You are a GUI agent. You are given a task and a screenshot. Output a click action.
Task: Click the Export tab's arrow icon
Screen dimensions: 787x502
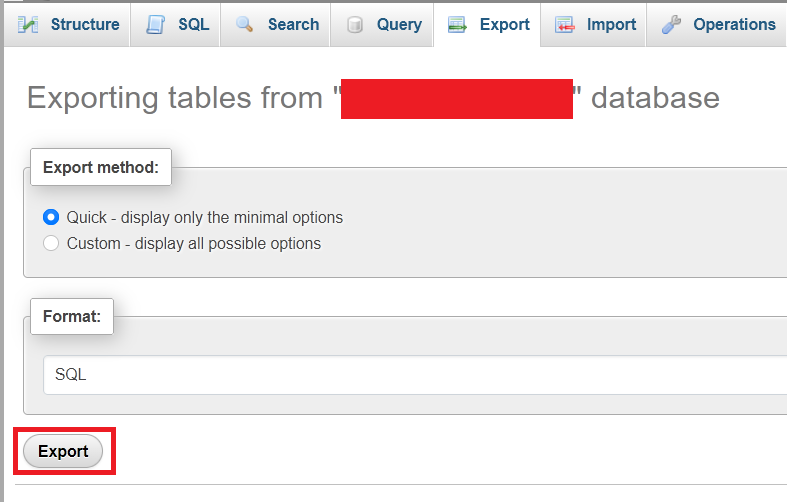click(458, 24)
